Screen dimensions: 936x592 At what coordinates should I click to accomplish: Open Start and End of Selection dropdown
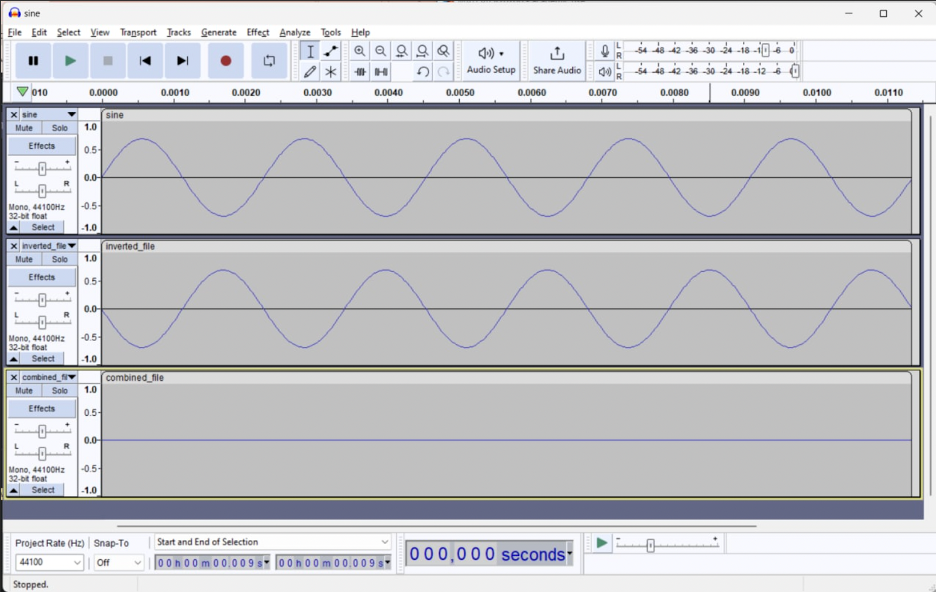click(272, 542)
